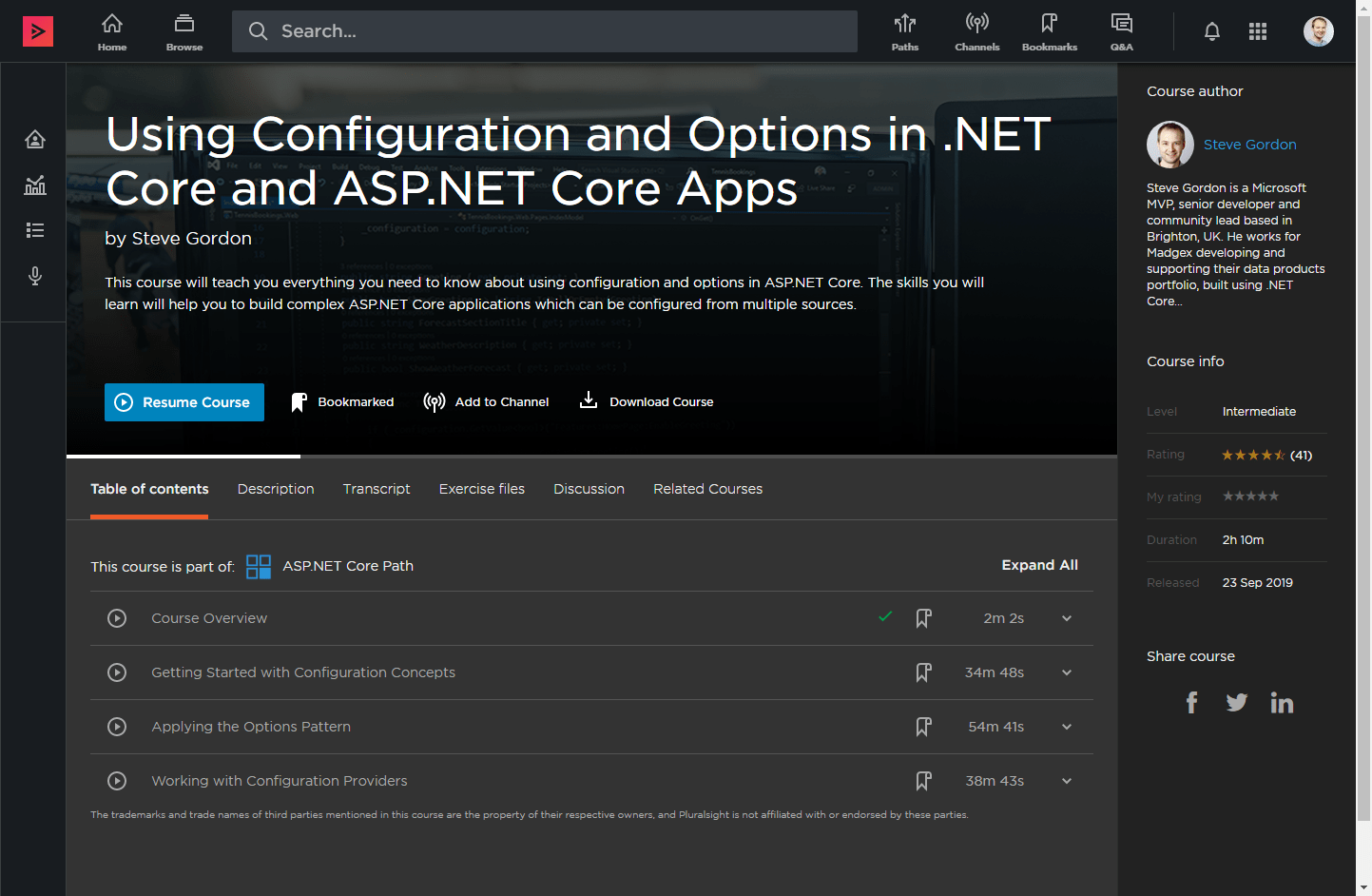This screenshot has height=896, width=1372.
Task: Click Expand All to open all modules
Action: [1039, 565]
